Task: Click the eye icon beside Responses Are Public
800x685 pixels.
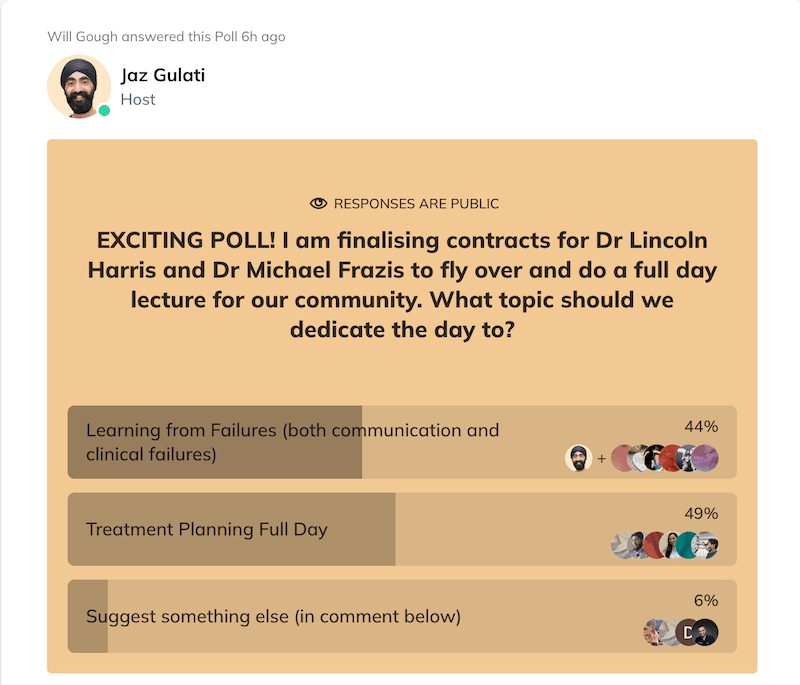Action: tap(318, 204)
